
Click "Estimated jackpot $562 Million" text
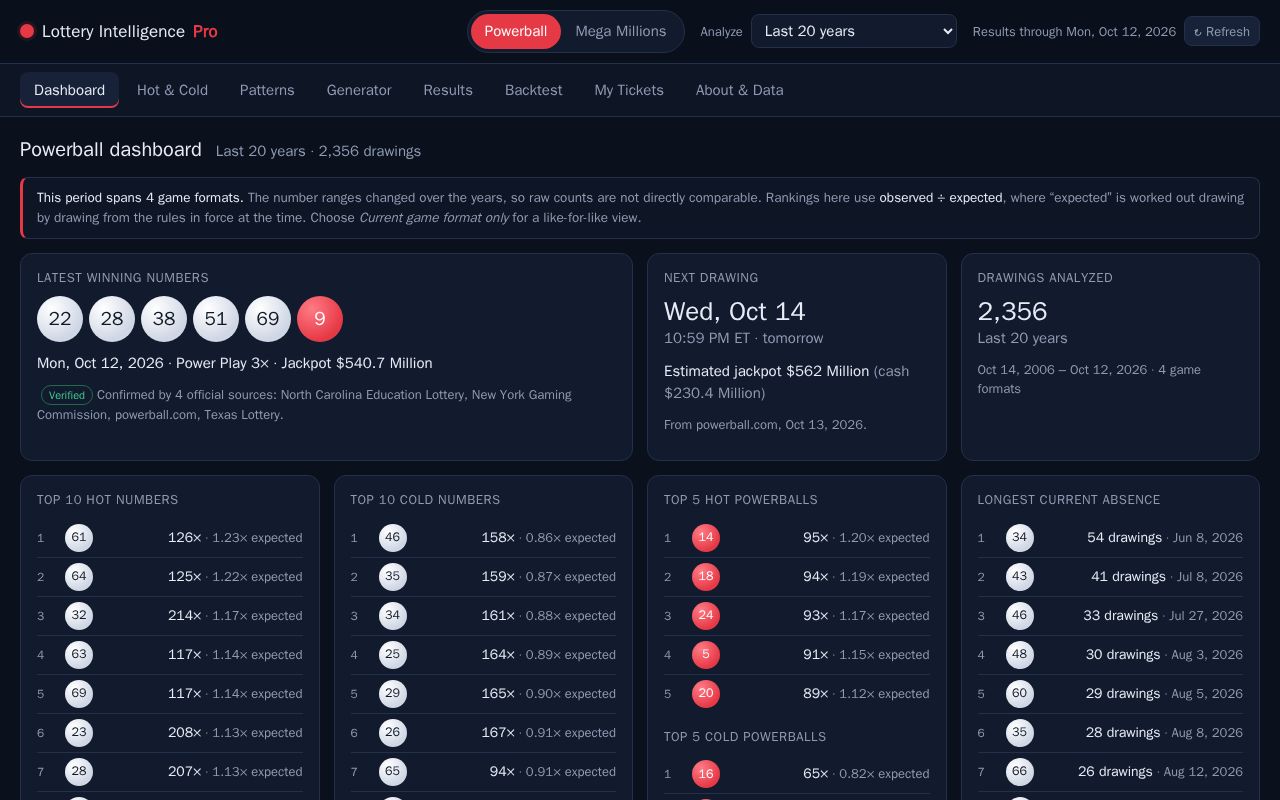coord(767,371)
